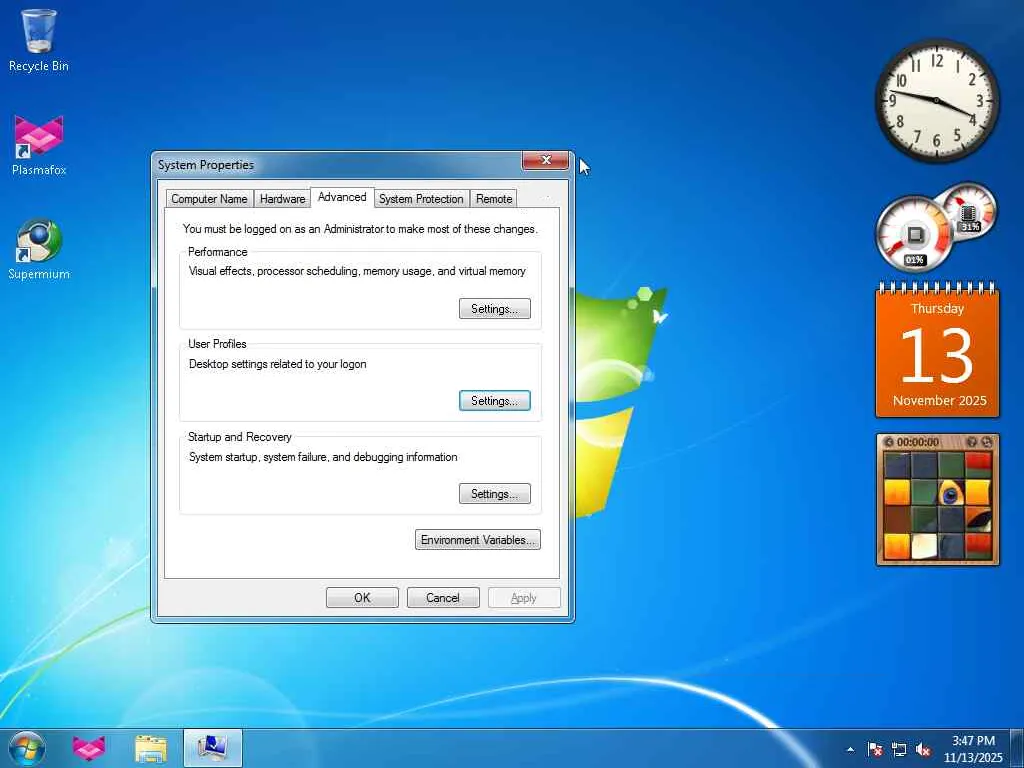Image resolution: width=1024 pixels, height=768 pixels.
Task: Click the 'Desktop settings related to your logon' text
Action: click(x=278, y=364)
